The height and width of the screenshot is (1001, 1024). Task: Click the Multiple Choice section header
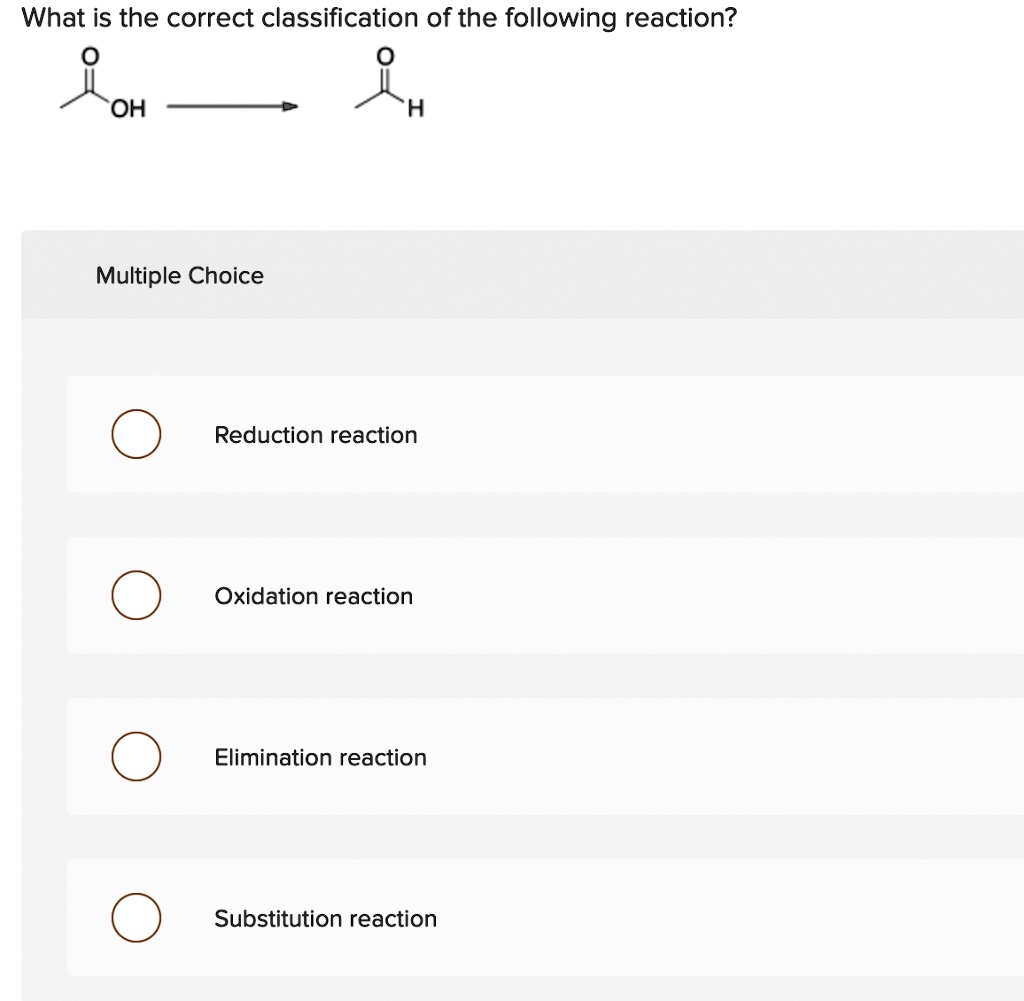click(179, 275)
